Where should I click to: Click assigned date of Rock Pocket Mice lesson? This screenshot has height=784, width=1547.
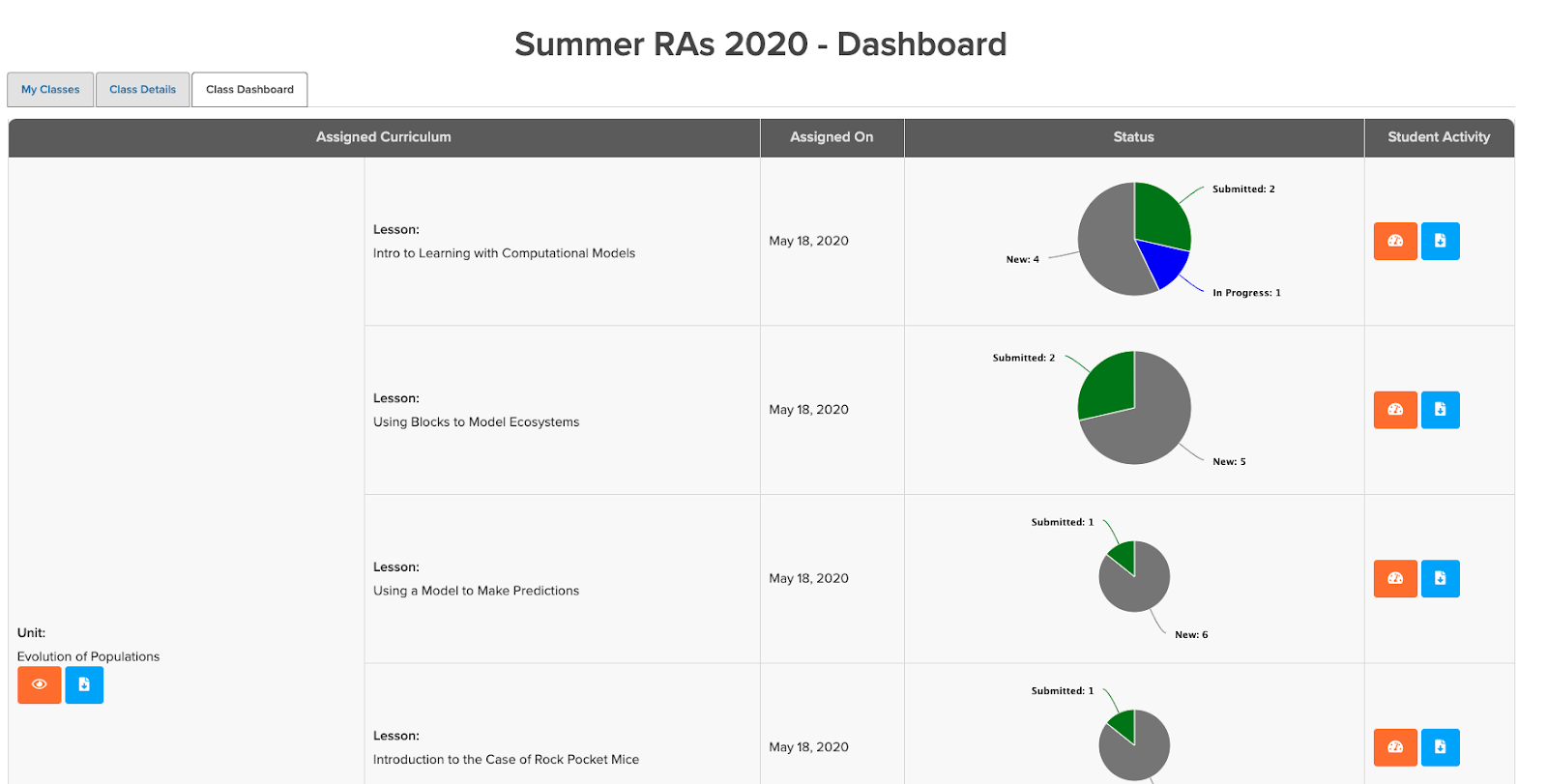coord(808,747)
